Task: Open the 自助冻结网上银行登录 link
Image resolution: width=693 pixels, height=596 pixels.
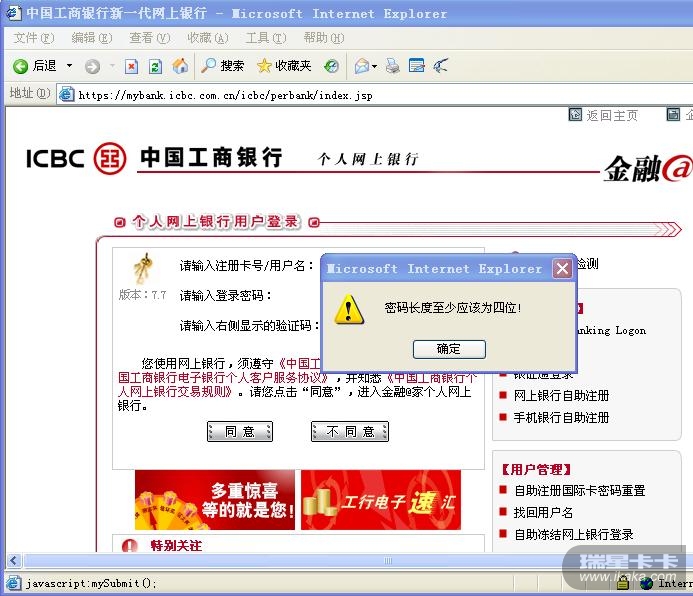Action: [574, 535]
